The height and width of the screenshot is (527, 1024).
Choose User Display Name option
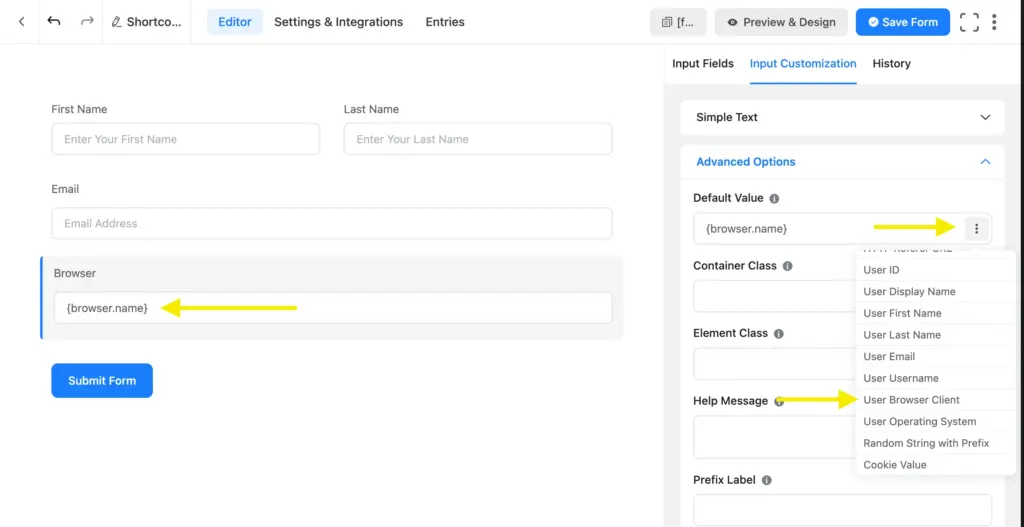[x=935, y=292]
